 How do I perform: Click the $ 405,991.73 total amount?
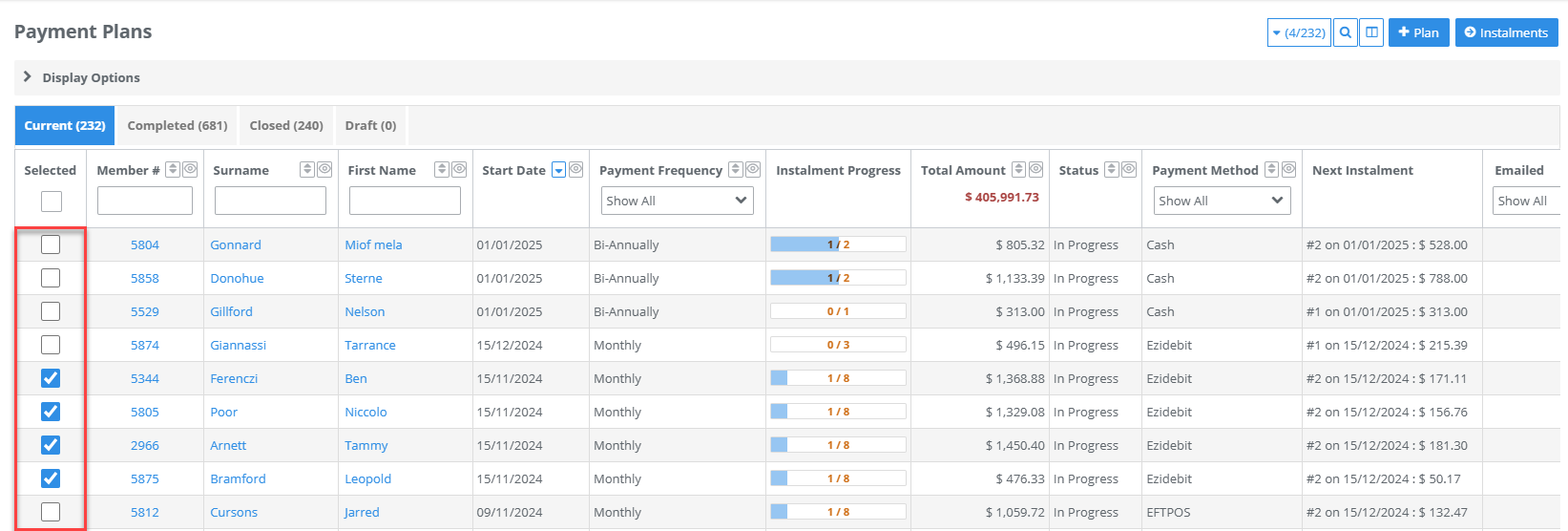click(1001, 197)
